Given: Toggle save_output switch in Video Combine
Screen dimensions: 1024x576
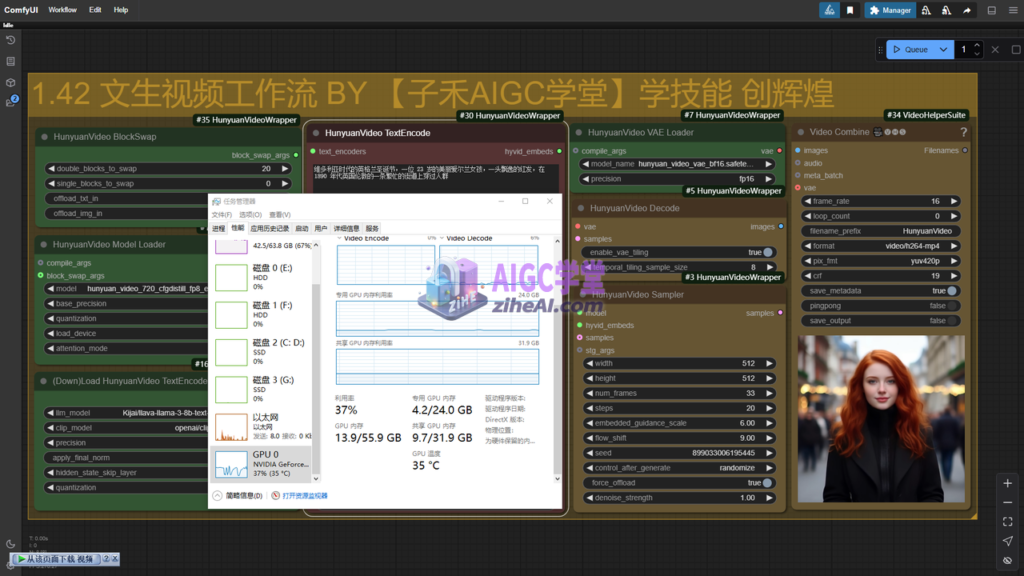Looking at the screenshot, I should pos(952,321).
